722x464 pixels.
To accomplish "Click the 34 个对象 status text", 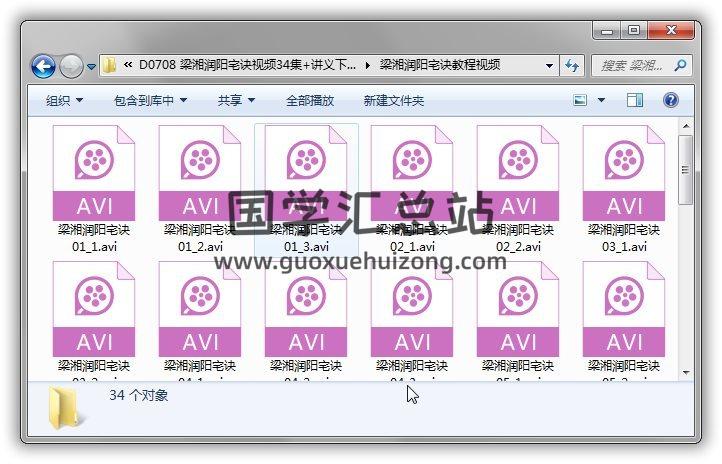I will pyautogui.click(x=139, y=395).
